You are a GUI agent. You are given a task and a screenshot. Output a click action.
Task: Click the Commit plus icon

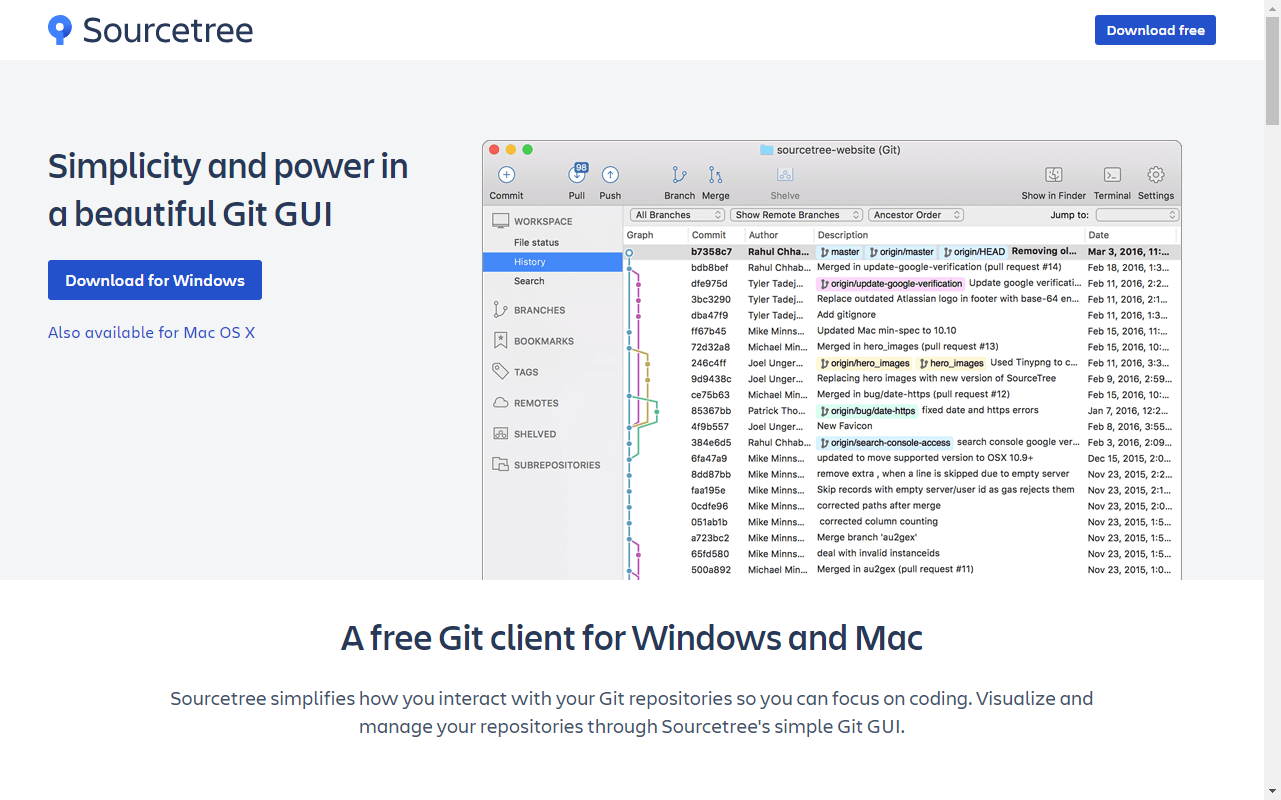(506, 175)
